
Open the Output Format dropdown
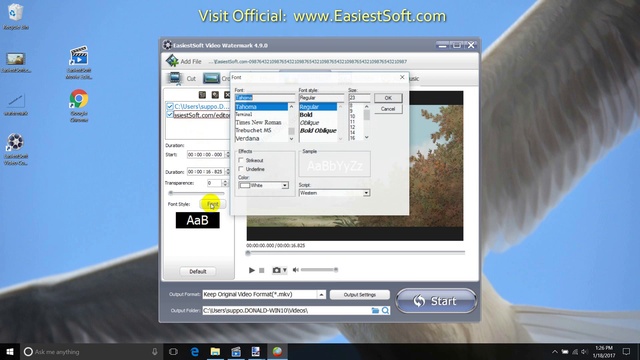coord(321,294)
